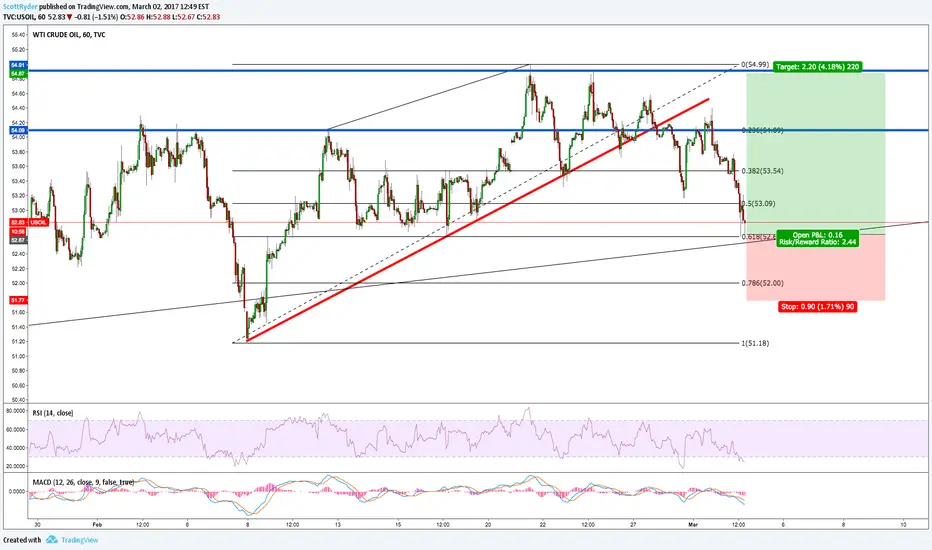This screenshot has width=932, height=550.
Task: Click the green 54.87 price label
Action: coord(18,73)
